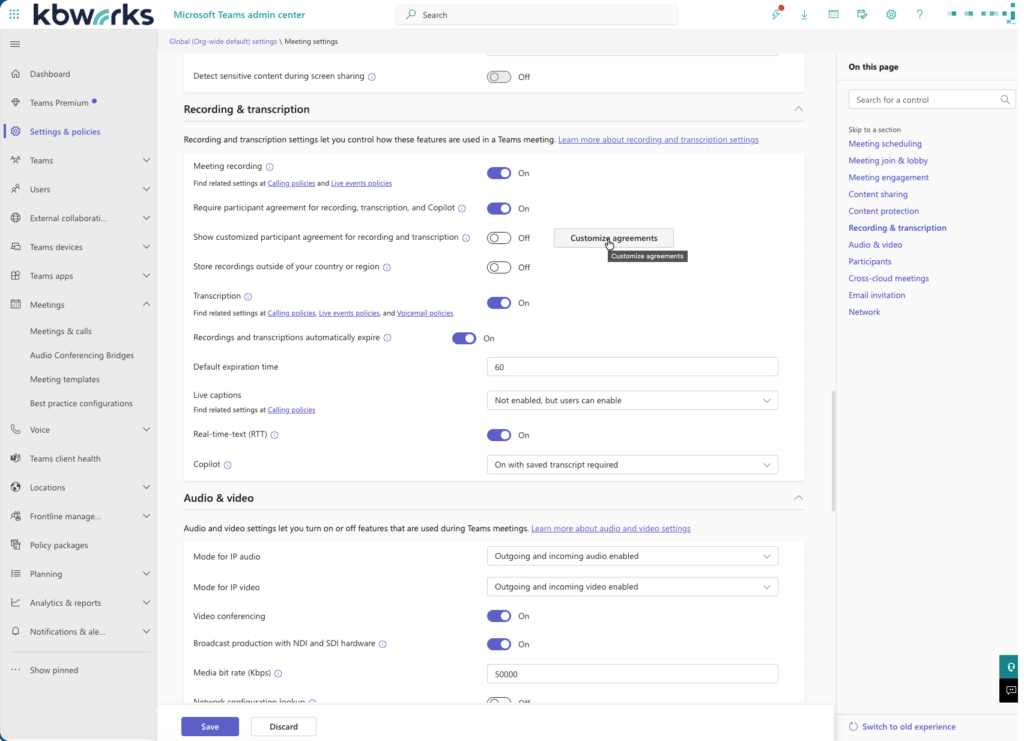Disable the Meeting recording toggle
The image size is (1024, 741).
pyautogui.click(x=499, y=172)
